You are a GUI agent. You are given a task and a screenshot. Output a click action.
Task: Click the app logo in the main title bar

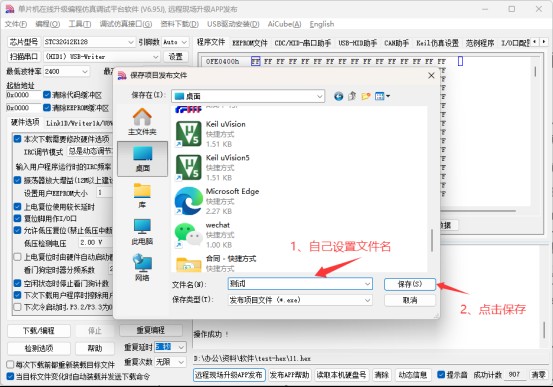[10, 9]
